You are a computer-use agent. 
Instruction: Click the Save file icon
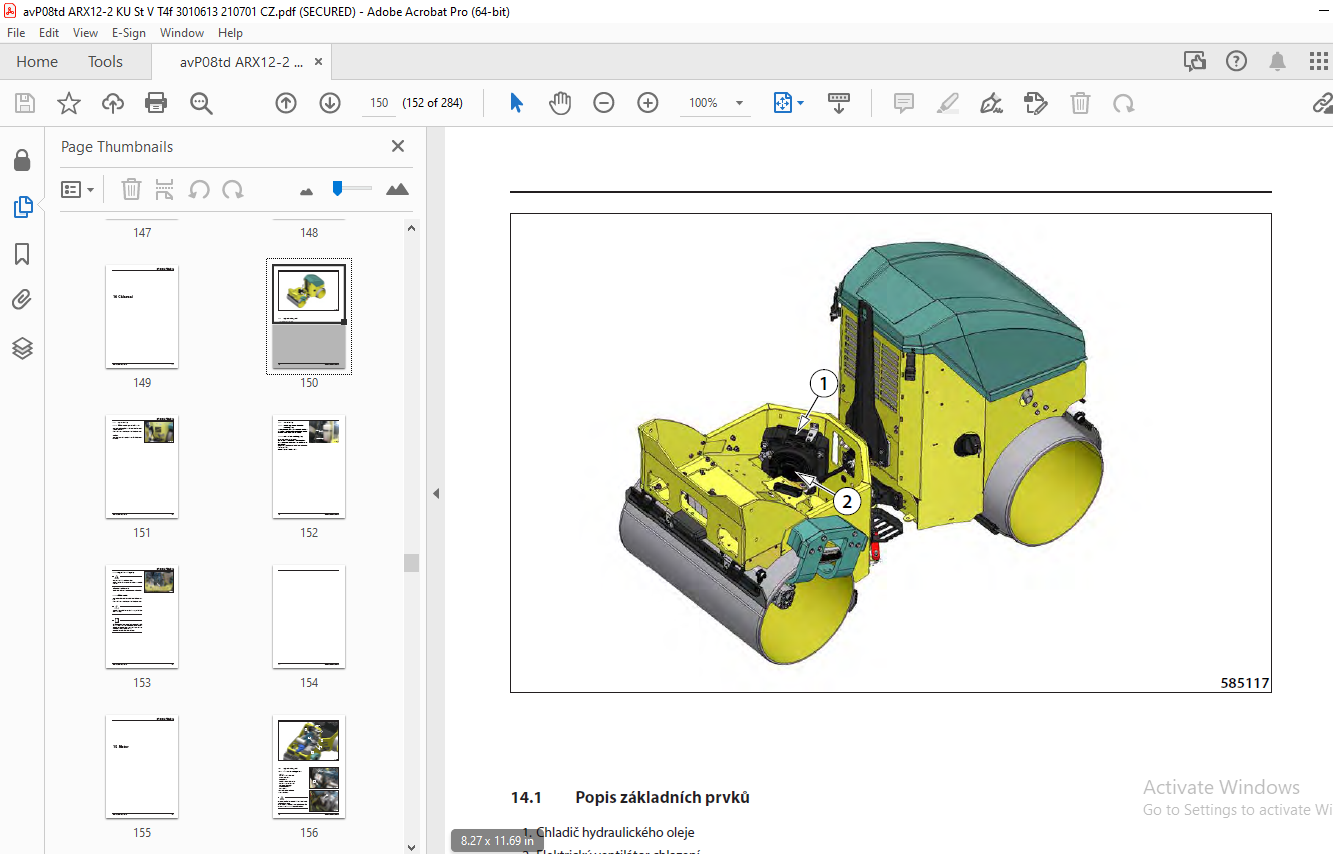click(25, 103)
